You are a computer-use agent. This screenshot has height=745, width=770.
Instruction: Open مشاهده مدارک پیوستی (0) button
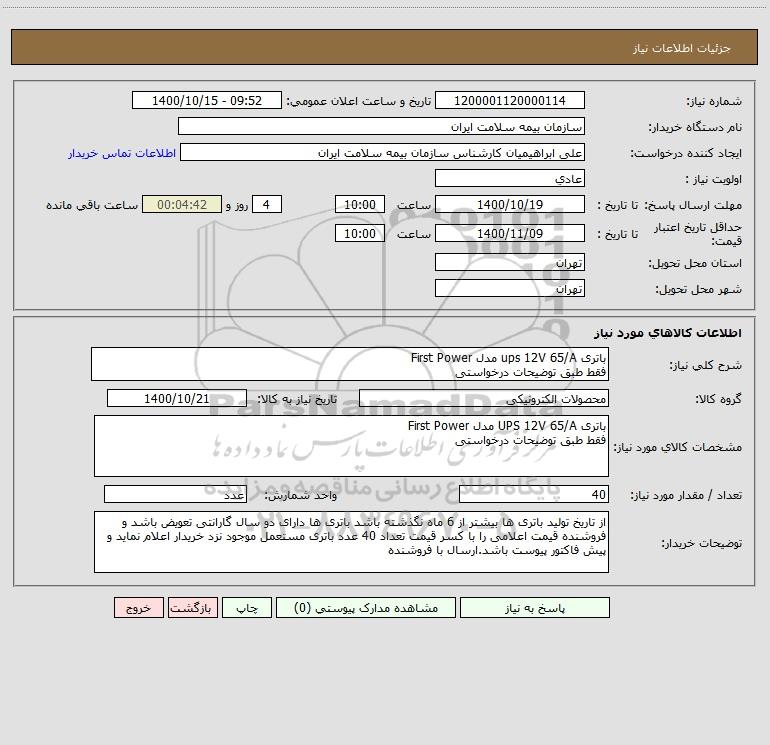[366, 608]
